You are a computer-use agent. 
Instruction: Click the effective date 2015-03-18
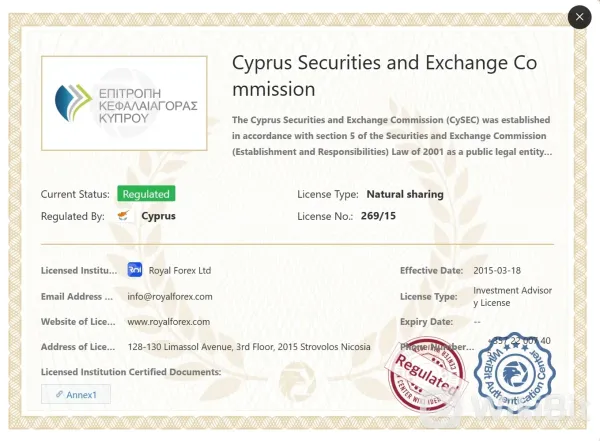[497, 270]
